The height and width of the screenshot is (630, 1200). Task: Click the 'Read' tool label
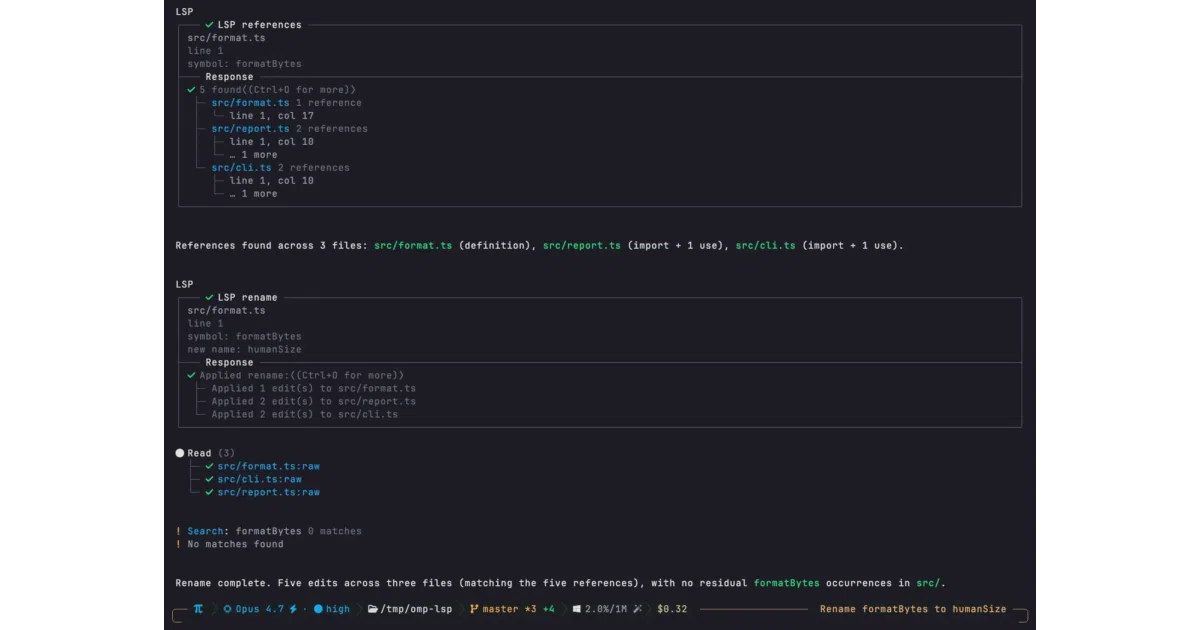pos(199,453)
